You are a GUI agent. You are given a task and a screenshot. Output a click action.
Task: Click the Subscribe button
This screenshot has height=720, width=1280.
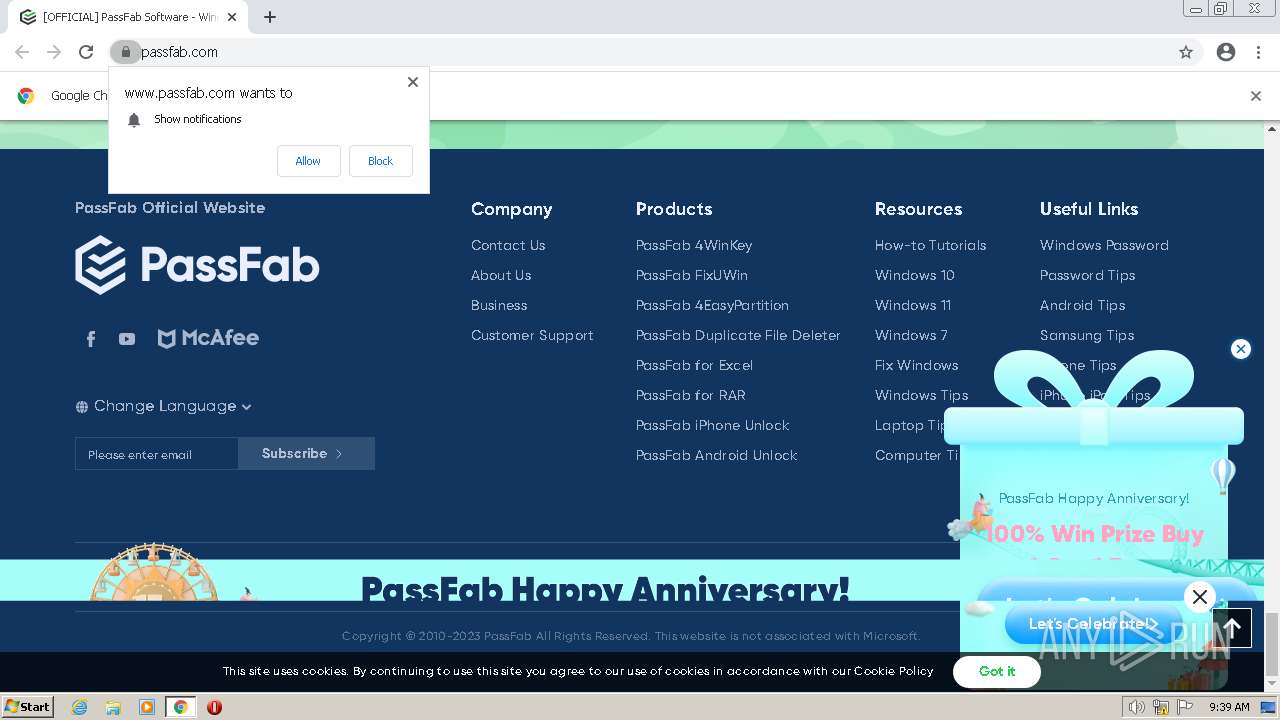pos(306,454)
